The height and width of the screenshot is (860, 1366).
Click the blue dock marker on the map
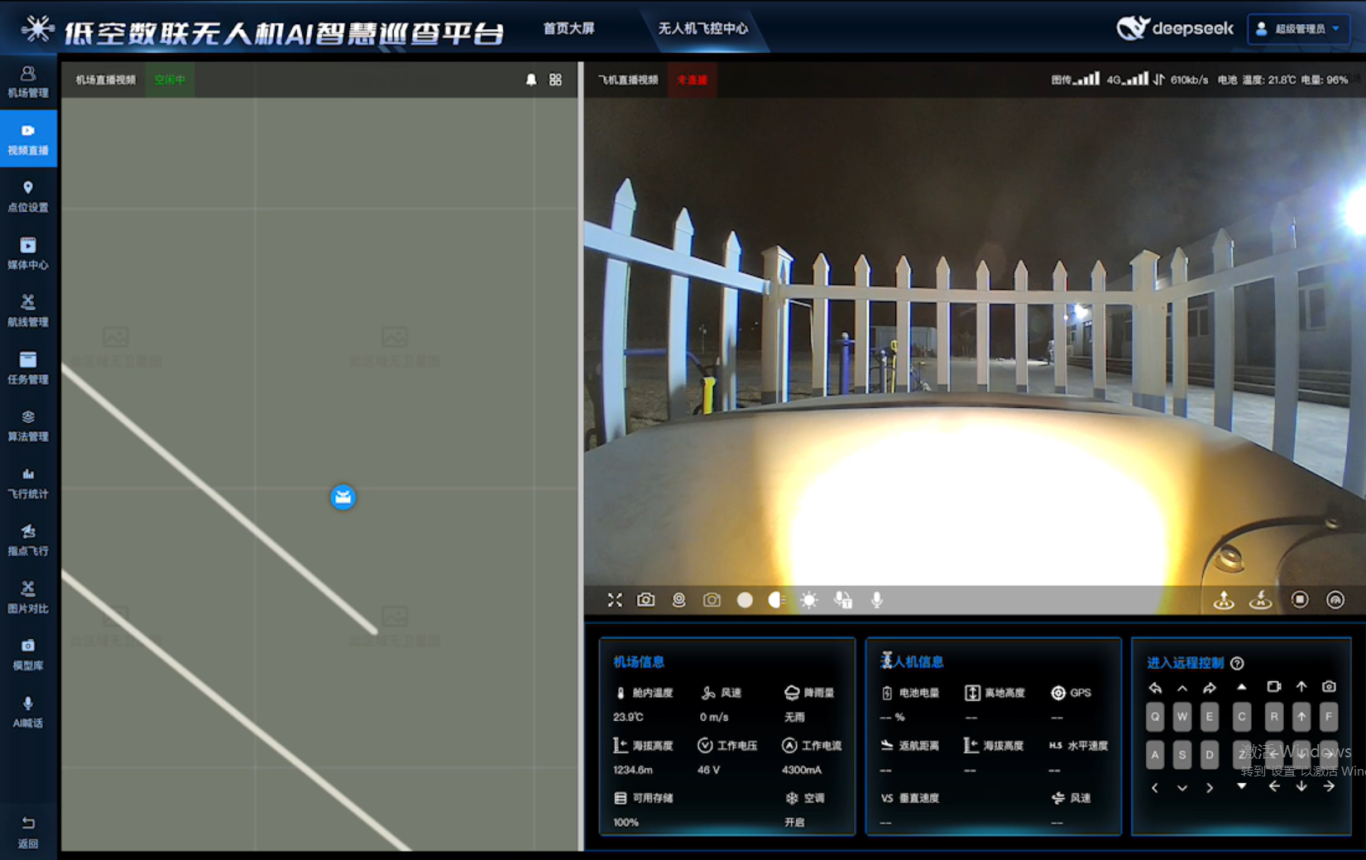tap(343, 497)
